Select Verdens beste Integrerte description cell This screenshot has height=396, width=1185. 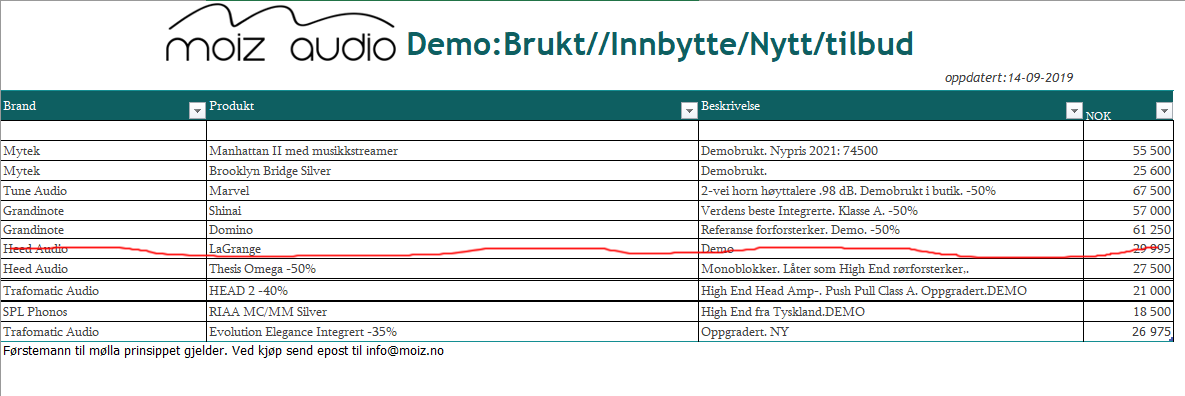[890, 210]
